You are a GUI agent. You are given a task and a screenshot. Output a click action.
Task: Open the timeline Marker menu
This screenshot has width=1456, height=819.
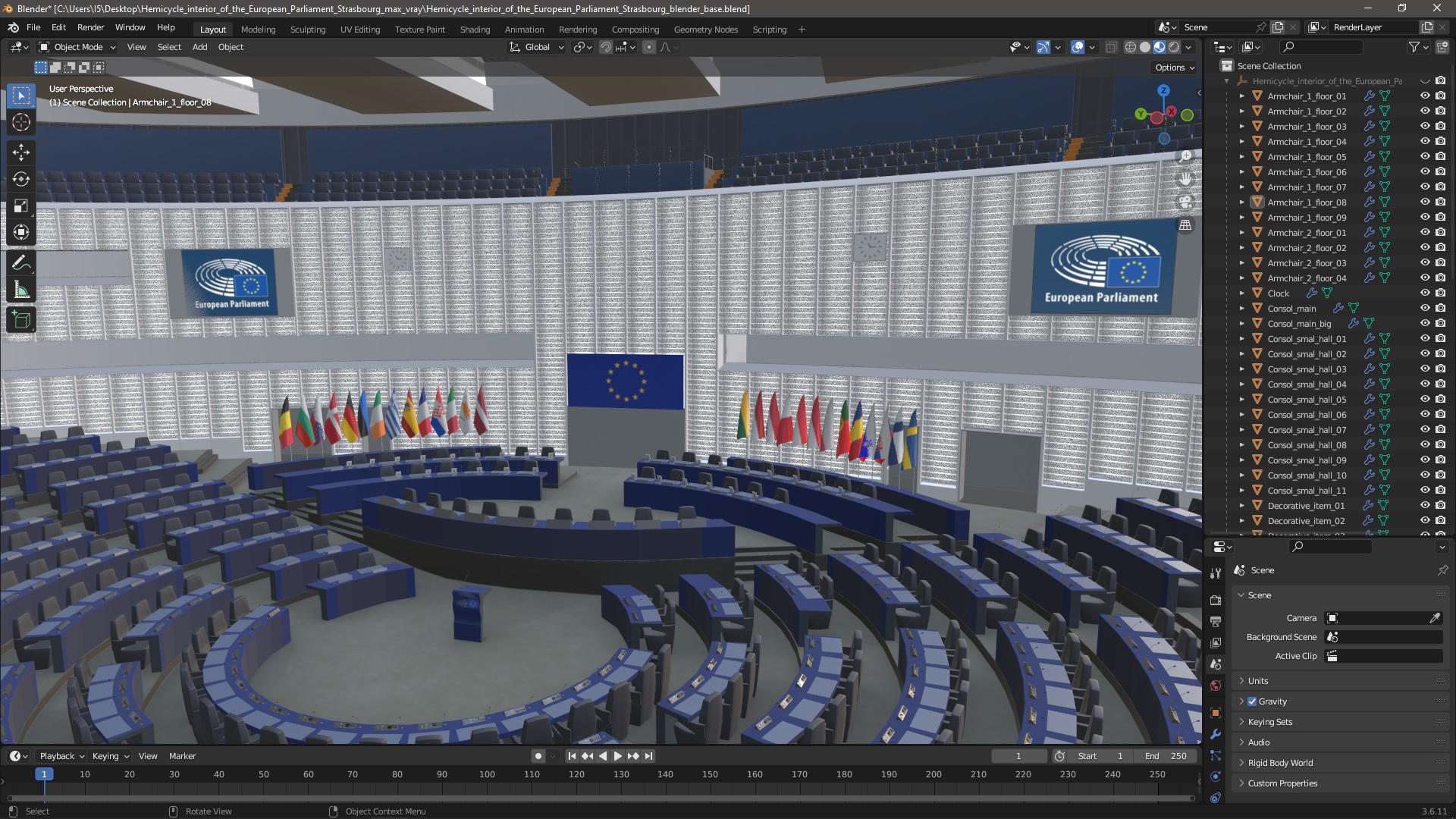182,756
